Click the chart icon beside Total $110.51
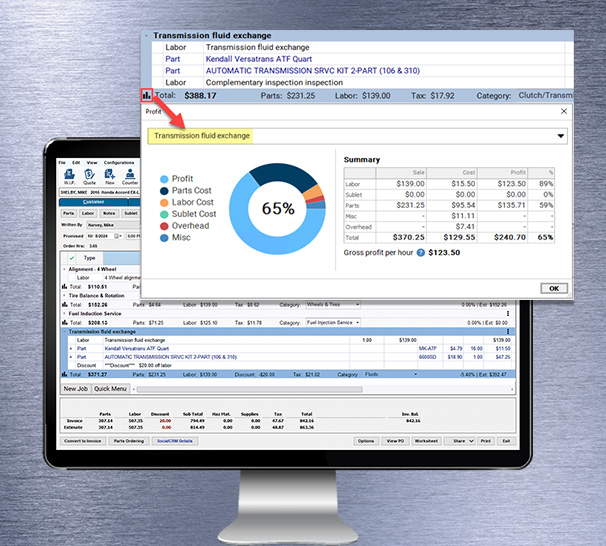The image size is (606, 546). pyautogui.click(x=65, y=287)
